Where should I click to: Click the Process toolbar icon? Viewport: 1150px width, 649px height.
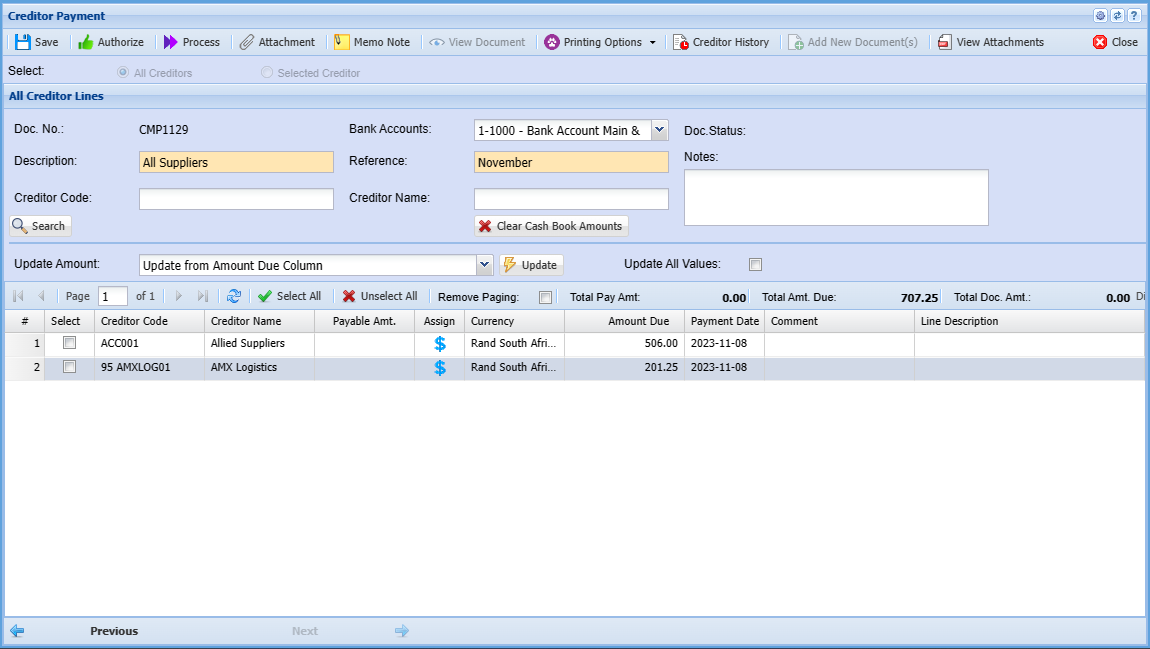(171, 42)
